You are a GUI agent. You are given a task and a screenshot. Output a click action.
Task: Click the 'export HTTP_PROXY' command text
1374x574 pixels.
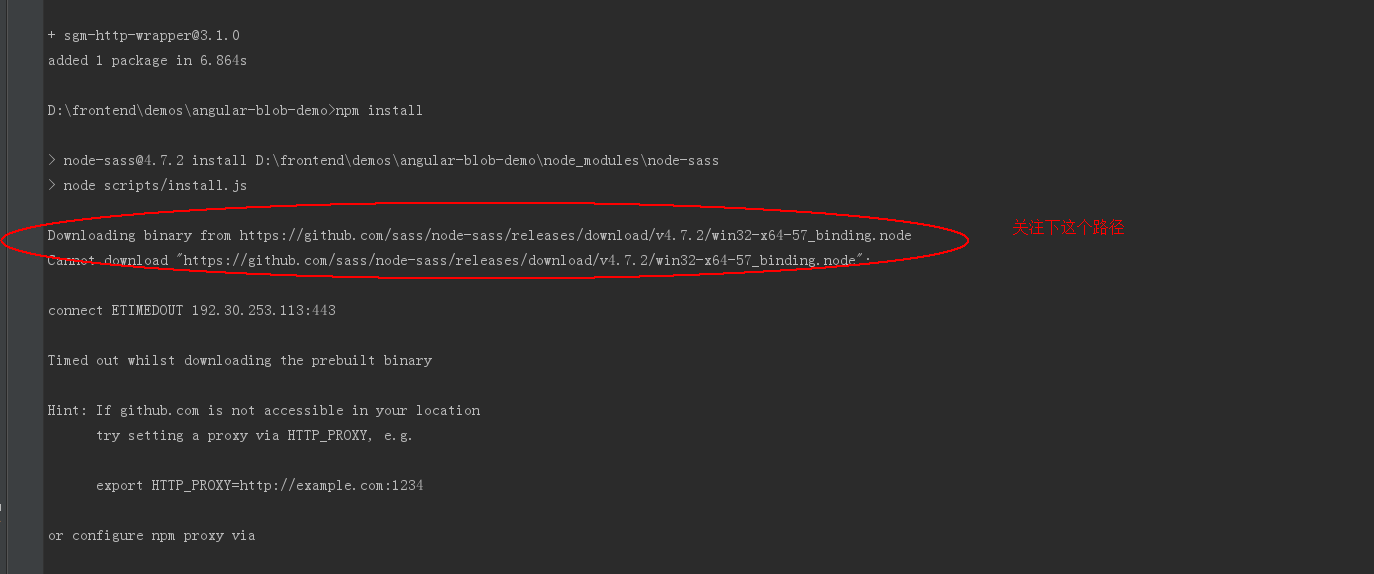click(x=260, y=486)
